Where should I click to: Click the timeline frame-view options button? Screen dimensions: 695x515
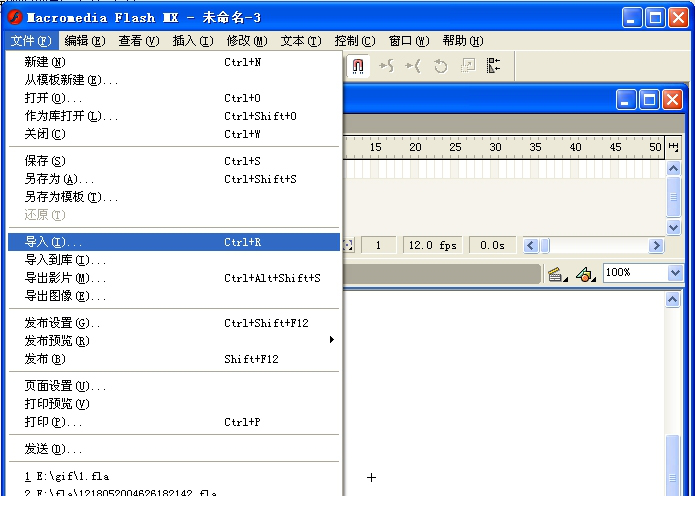[673, 147]
